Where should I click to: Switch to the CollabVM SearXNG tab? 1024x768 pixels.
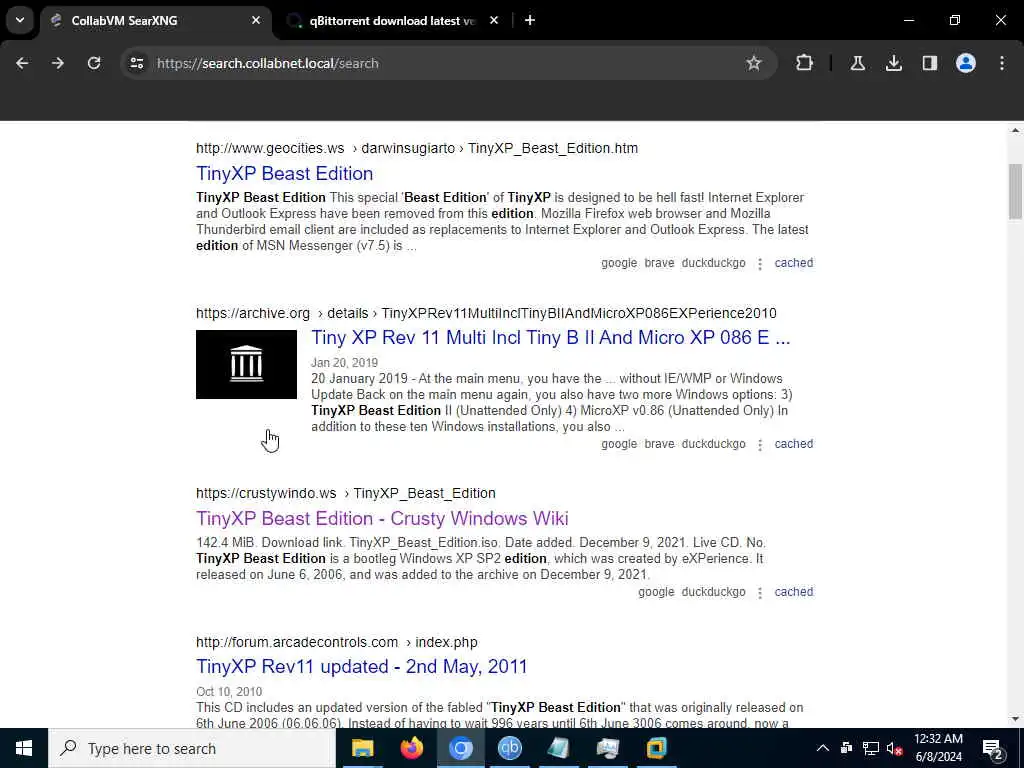155,20
